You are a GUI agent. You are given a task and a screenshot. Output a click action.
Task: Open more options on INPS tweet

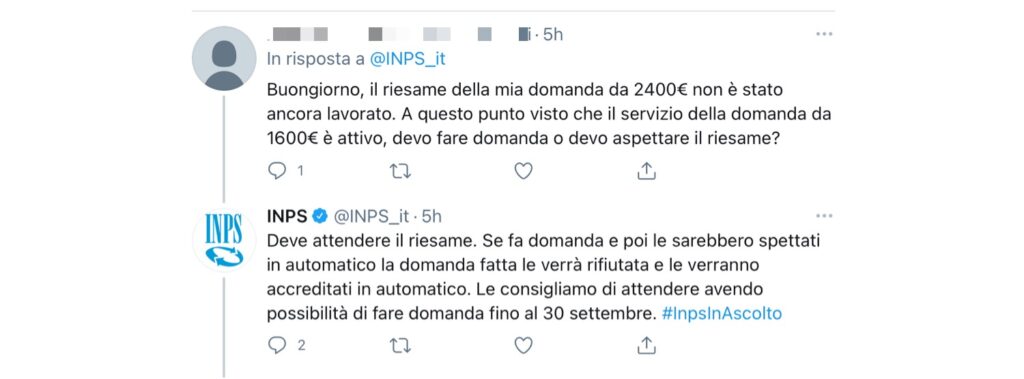pos(824,216)
